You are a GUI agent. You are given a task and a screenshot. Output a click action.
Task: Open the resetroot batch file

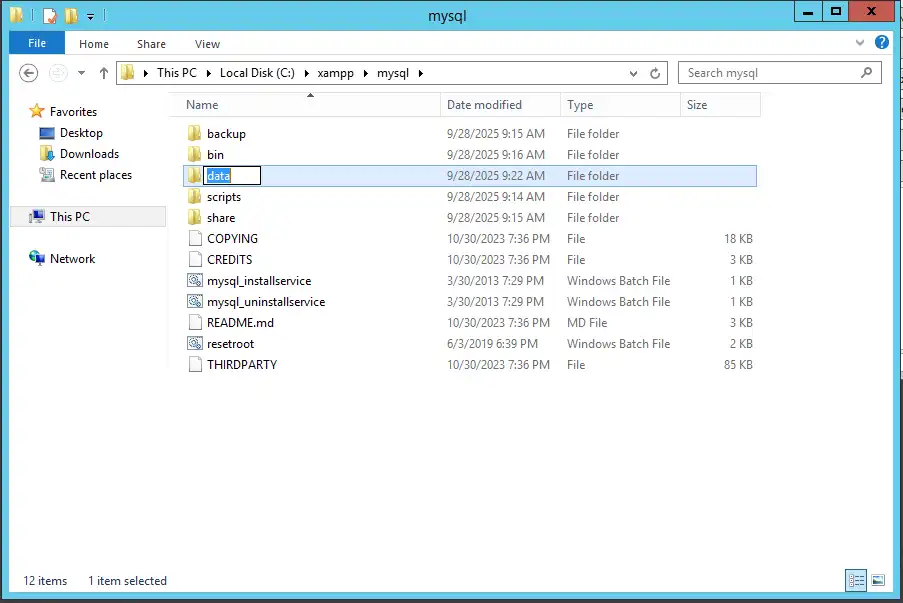pyautogui.click(x=232, y=343)
